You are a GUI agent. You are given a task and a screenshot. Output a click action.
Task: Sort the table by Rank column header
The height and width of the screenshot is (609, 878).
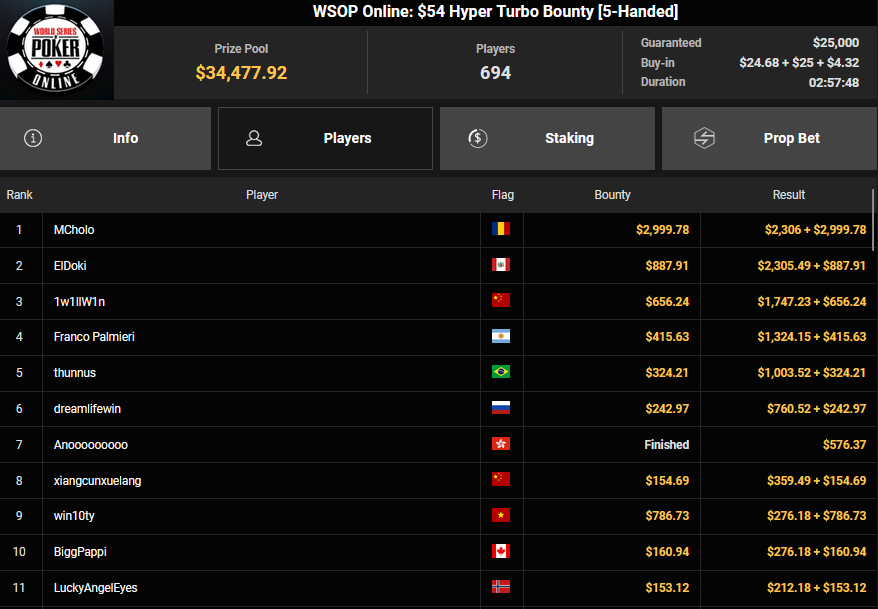click(x=20, y=195)
